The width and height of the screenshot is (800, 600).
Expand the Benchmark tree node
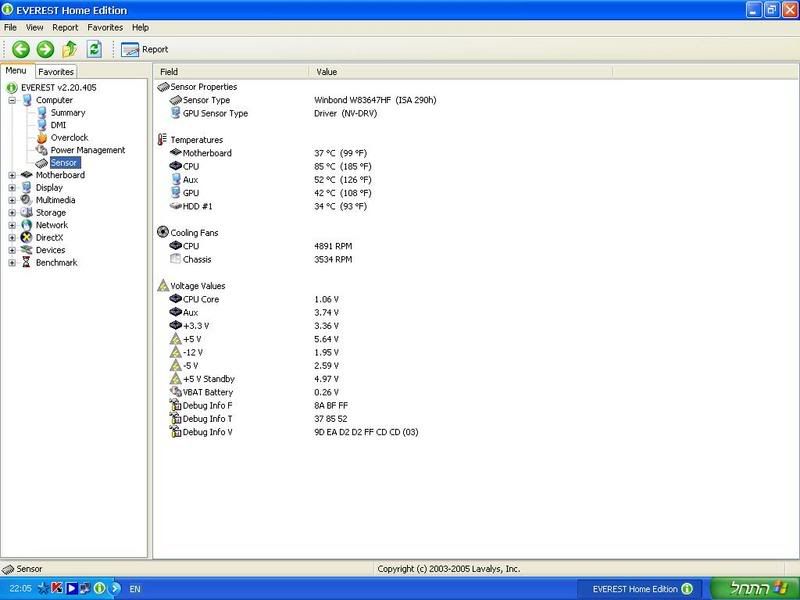12,263
